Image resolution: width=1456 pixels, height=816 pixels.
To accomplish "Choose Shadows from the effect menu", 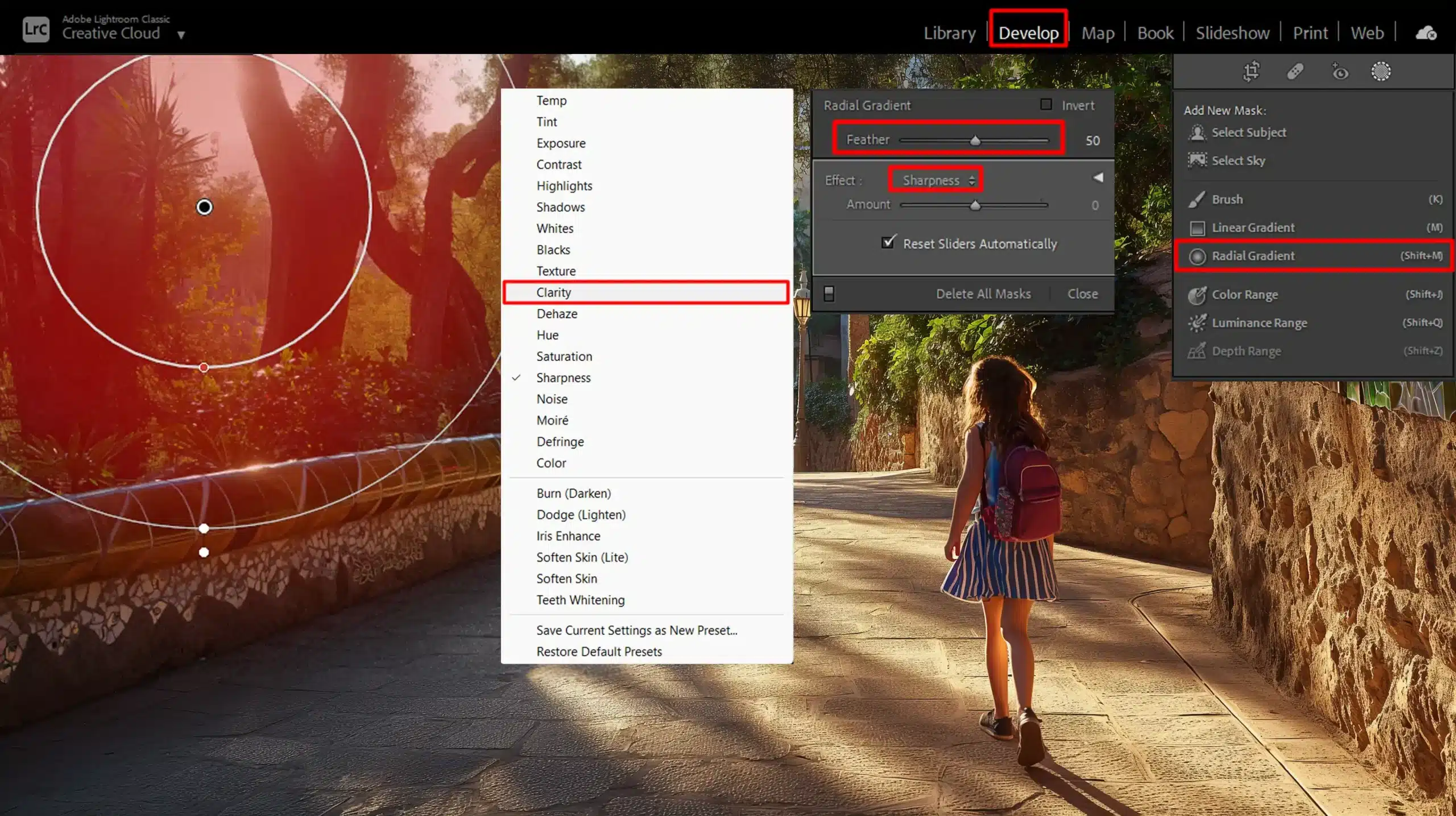I will click(x=647, y=207).
